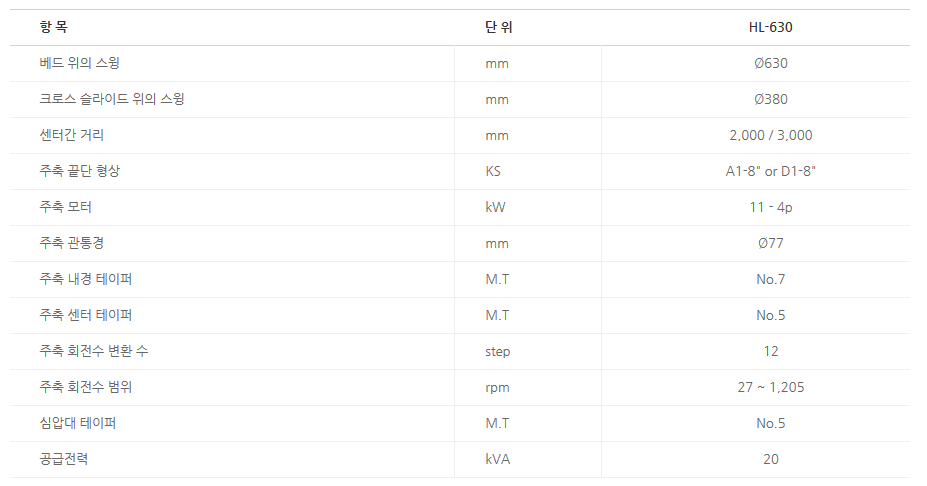This screenshot has height=486, width=927.
Task: Click the A1-8" or D1-8" value
Action: [x=770, y=171]
